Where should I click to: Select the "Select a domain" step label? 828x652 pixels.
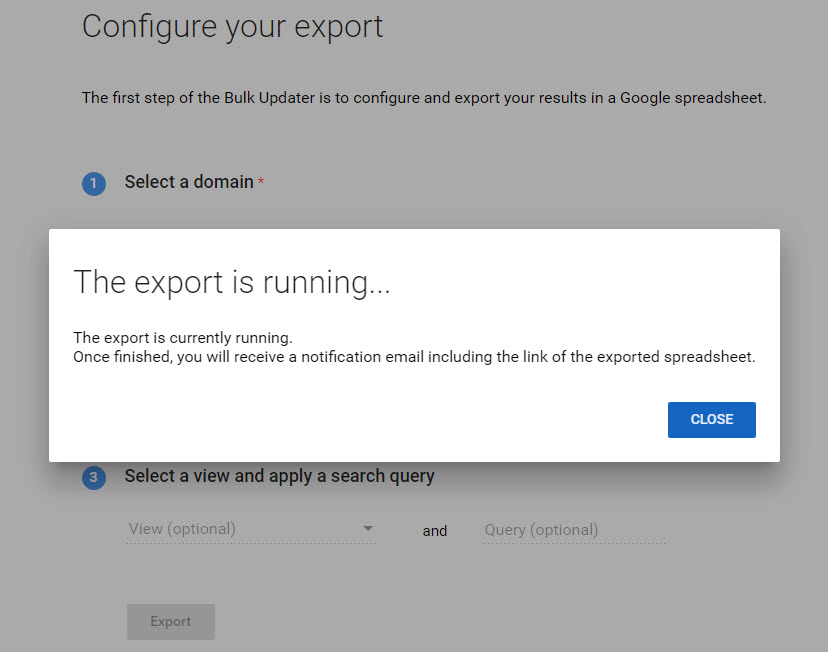click(189, 182)
